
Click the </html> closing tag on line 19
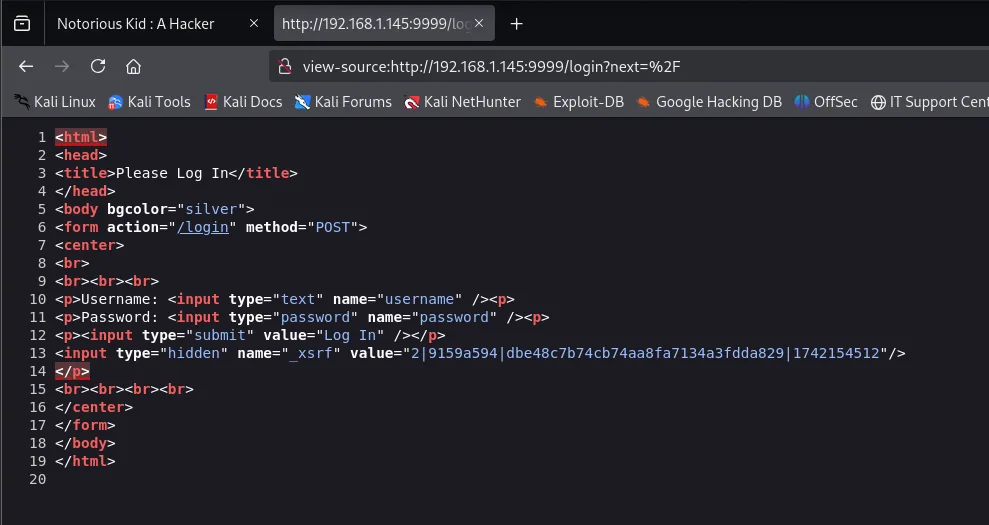85,461
